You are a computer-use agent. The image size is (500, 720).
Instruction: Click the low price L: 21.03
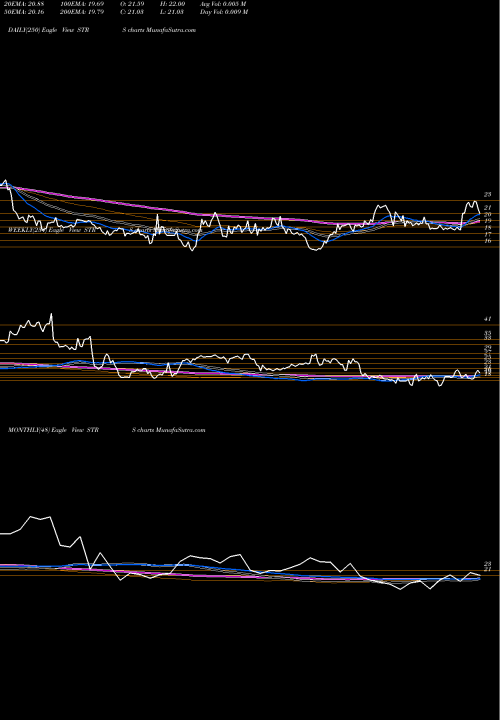pos(173,12)
